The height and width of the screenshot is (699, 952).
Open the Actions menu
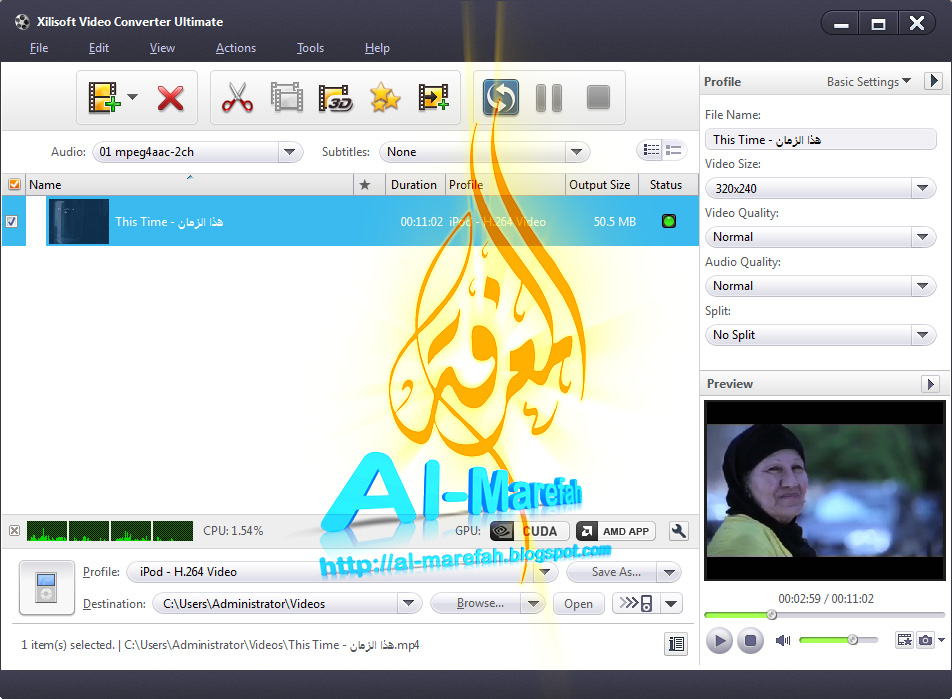(x=236, y=48)
